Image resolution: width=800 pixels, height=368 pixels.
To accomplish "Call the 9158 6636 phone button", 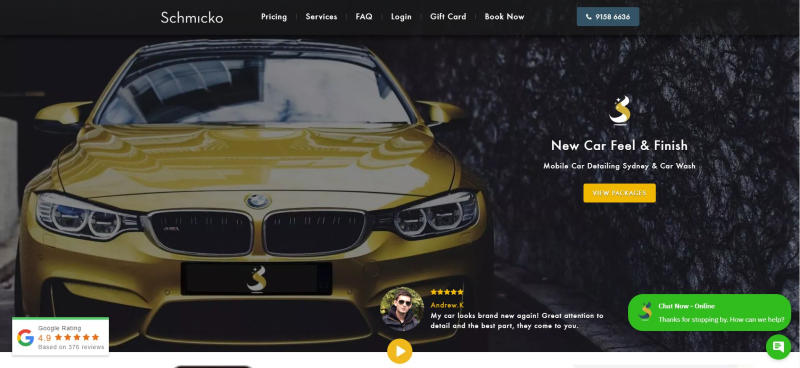I will [608, 17].
